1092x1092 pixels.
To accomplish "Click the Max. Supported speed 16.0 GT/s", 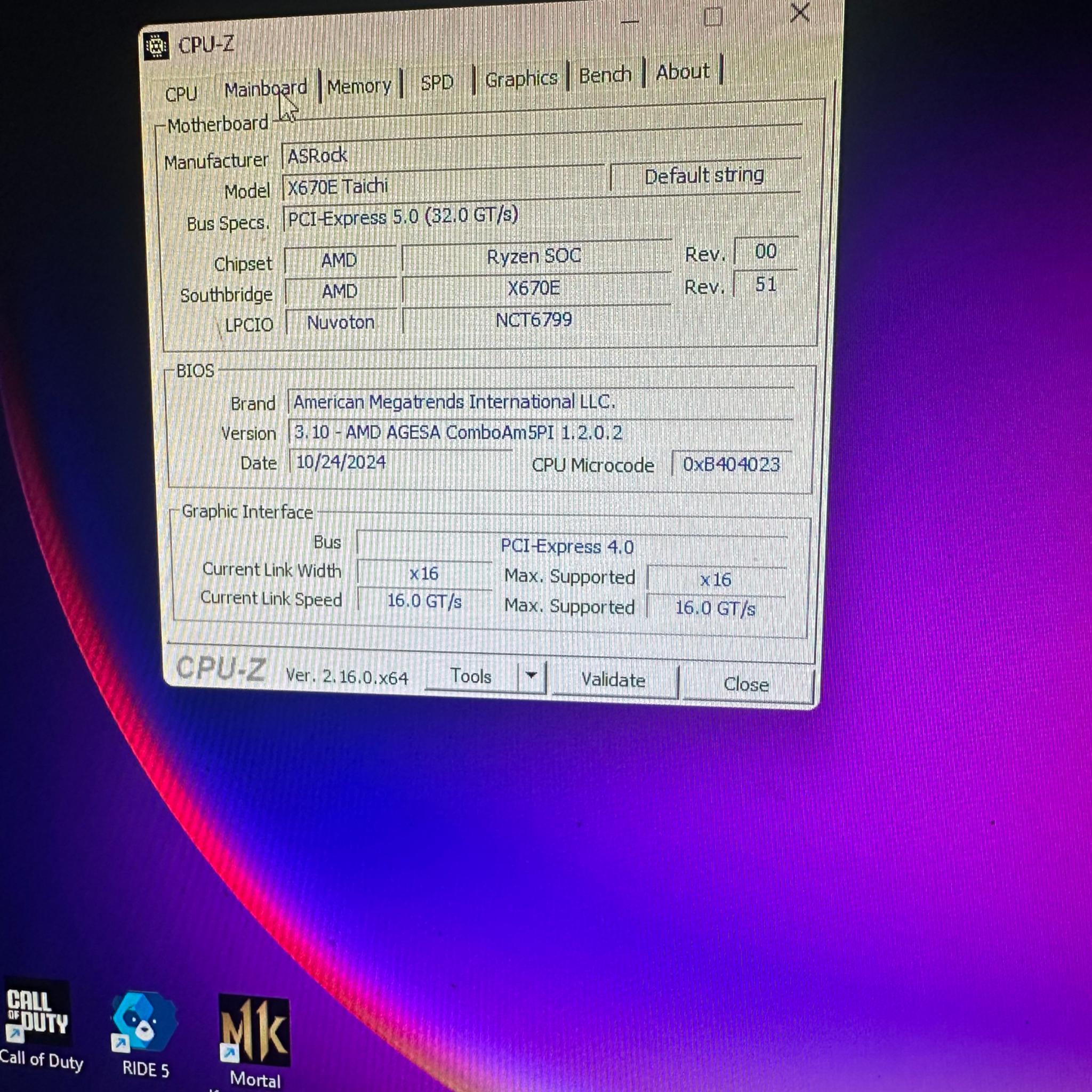I will tap(716, 608).
